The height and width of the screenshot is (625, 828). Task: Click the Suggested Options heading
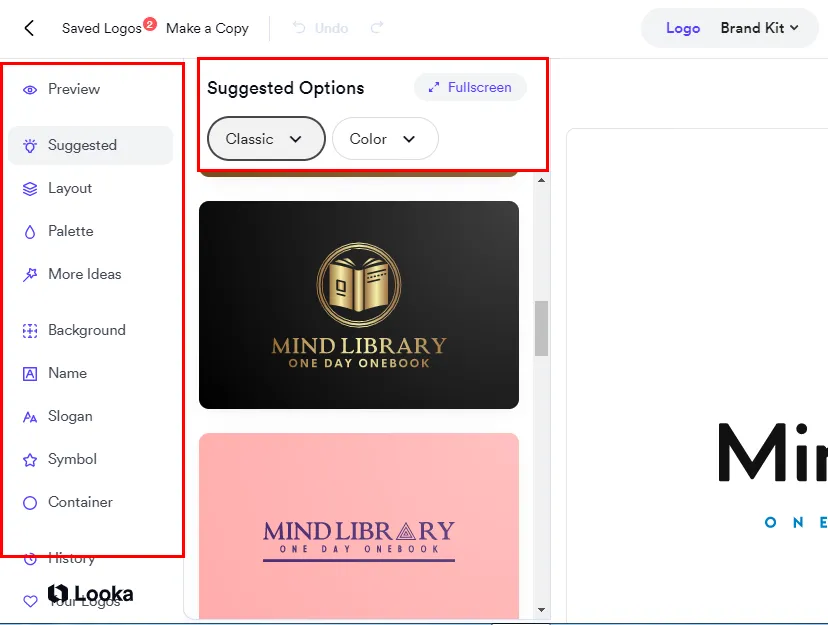pos(286,88)
